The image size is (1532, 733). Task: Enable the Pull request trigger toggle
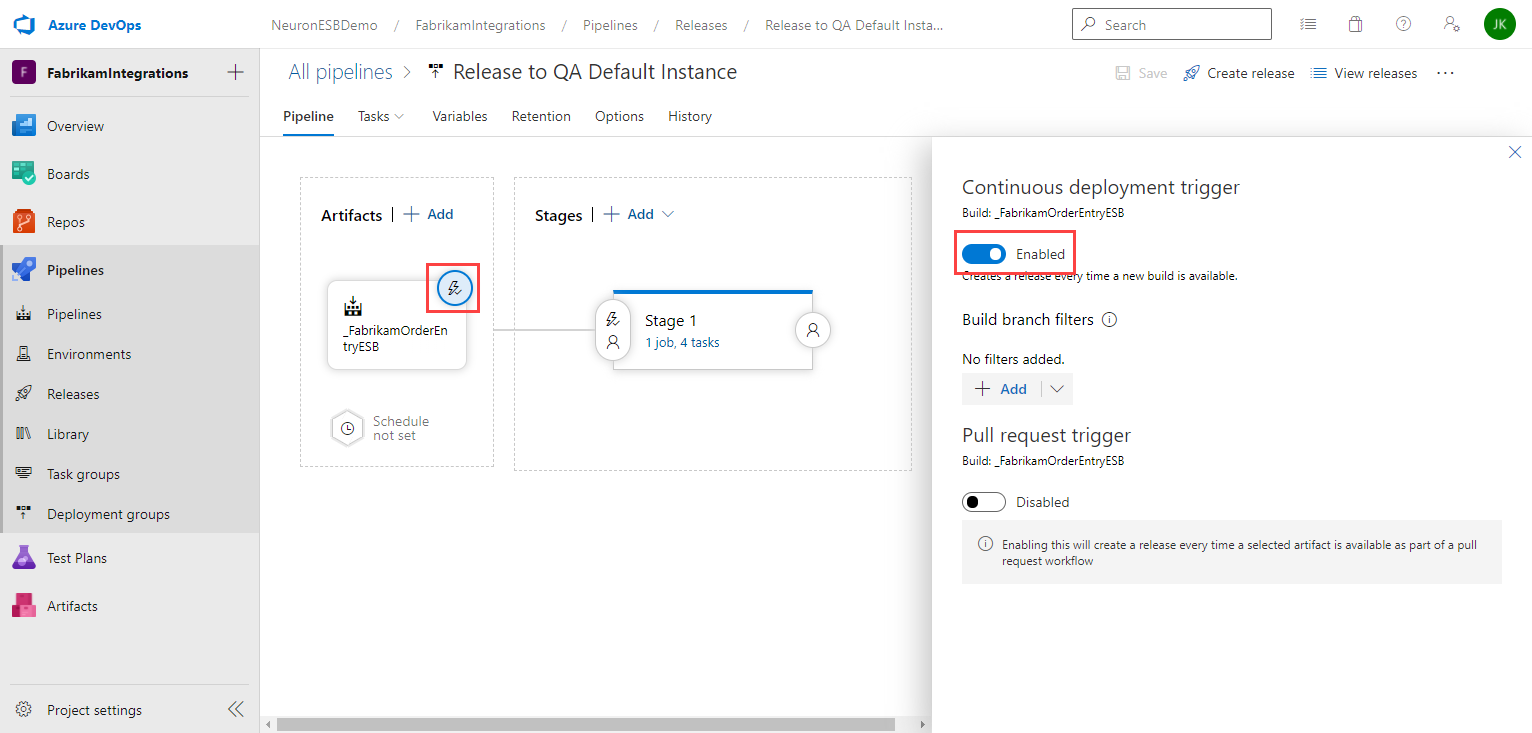point(984,502)
